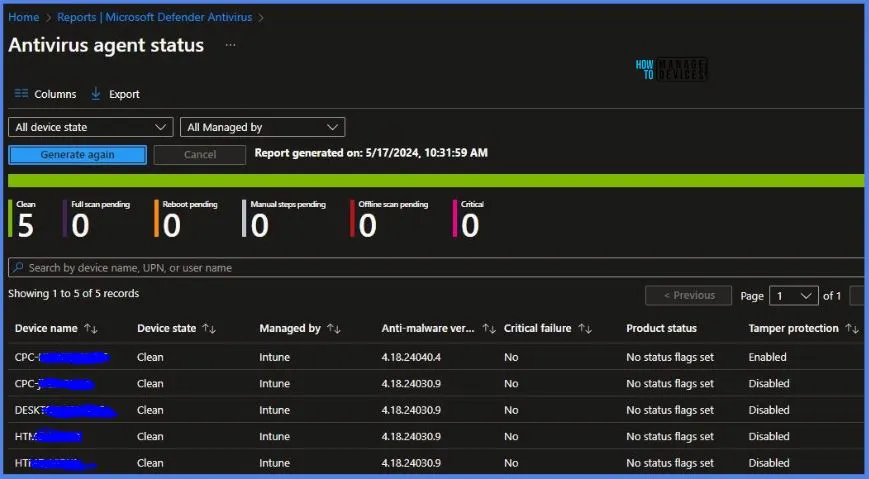869x479 pixels.
Task: Focus the device name search field
Action: pos(438,267)
